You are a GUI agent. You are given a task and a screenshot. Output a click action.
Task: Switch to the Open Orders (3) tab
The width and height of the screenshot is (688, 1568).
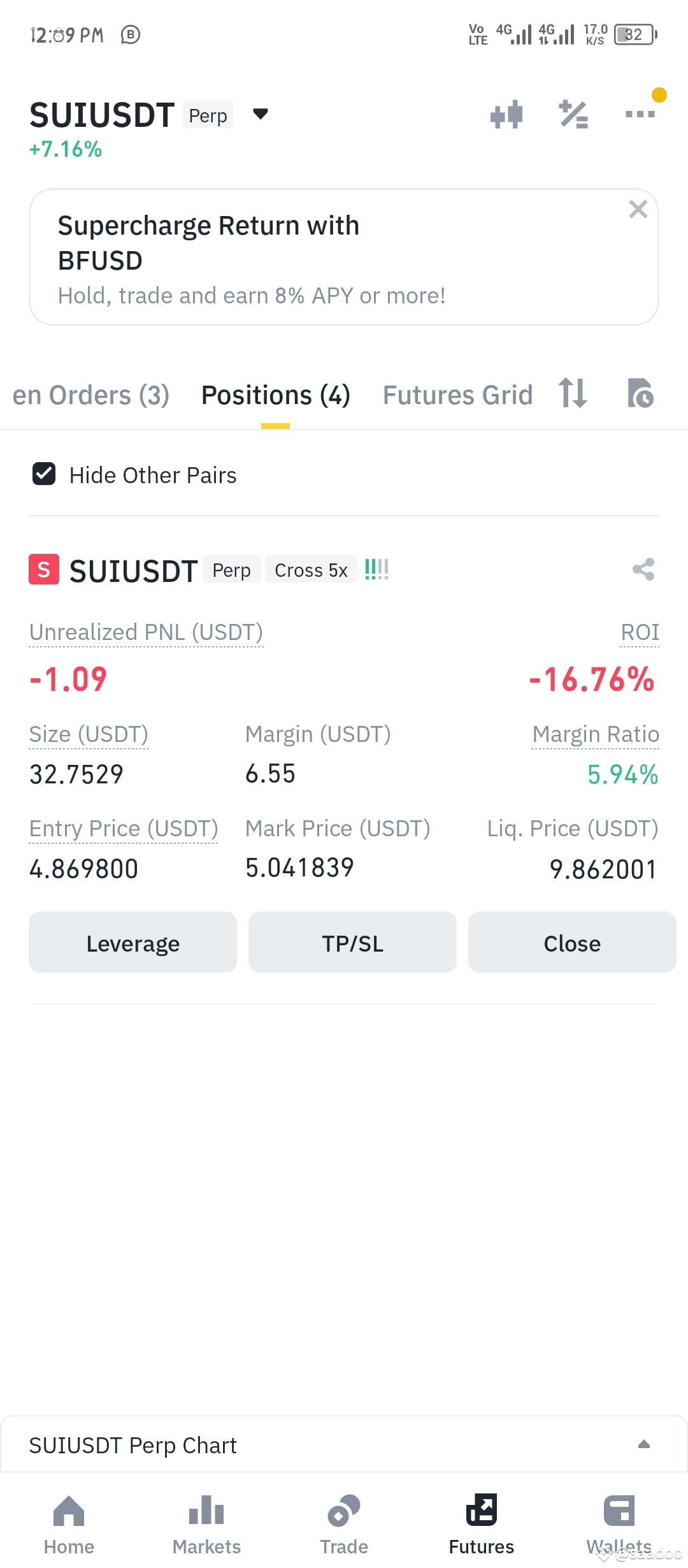click(x=91, y=395)
